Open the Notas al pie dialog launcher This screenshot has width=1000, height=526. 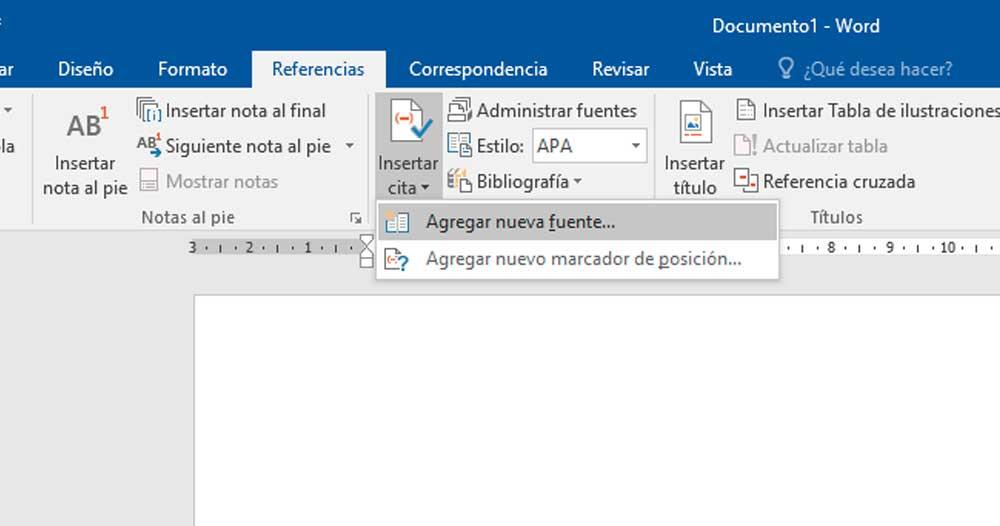click(356, 219)
